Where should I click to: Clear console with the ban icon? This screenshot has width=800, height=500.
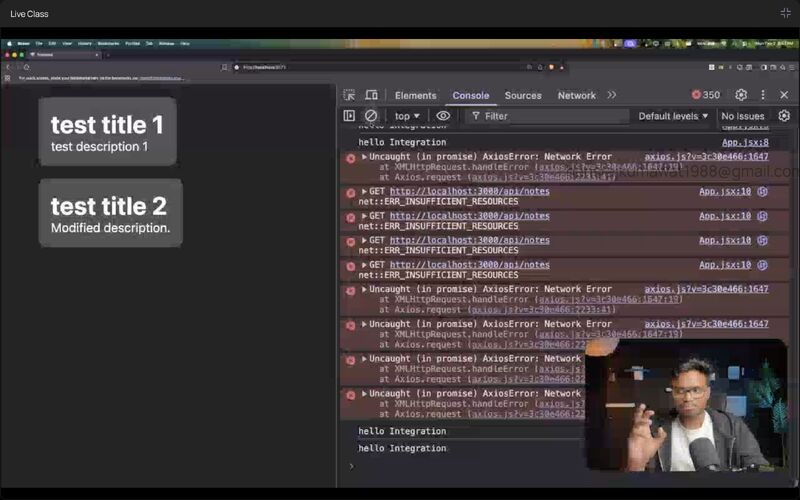pyautogui.click(x=371, y=116)
